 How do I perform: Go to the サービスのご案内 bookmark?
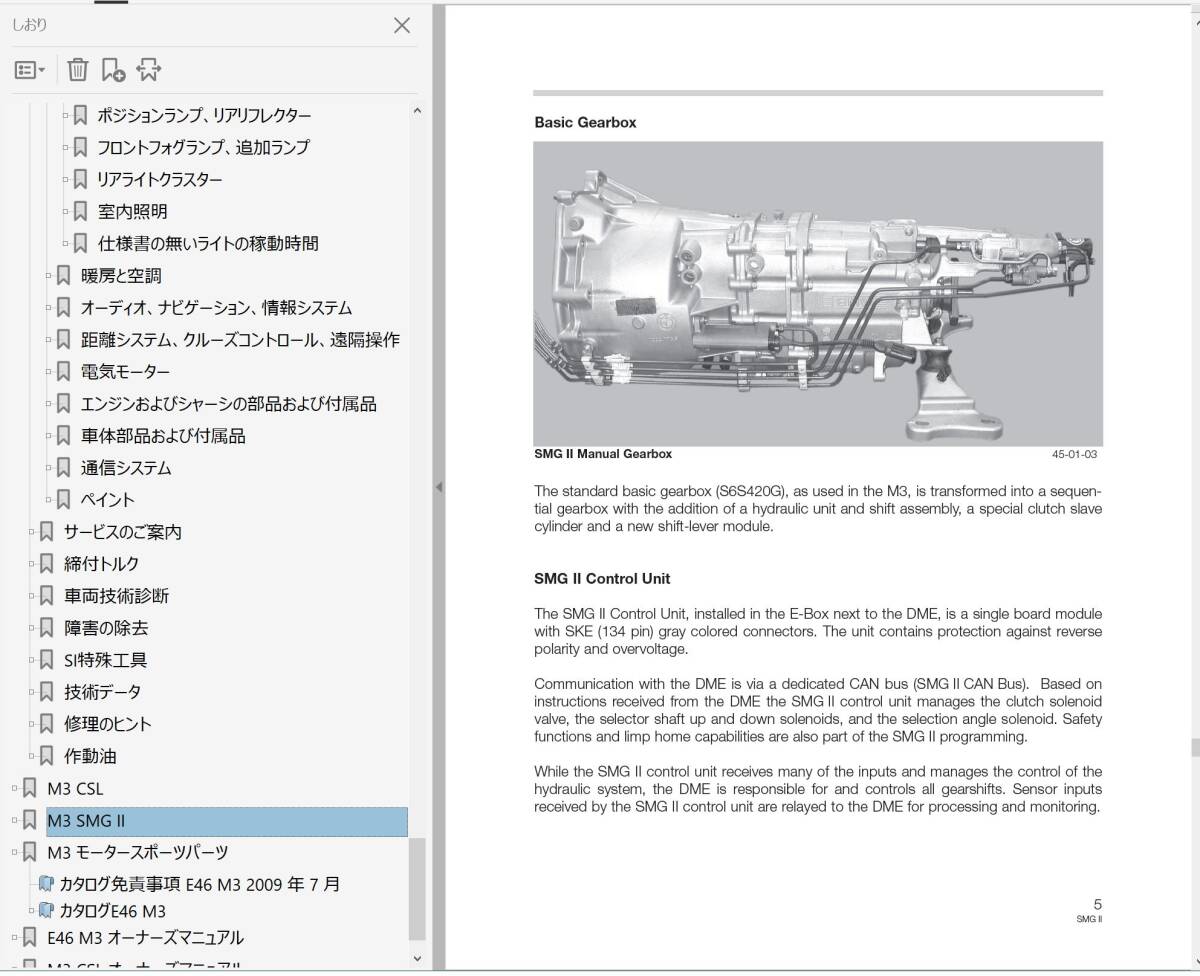click(x=123, y=532)
